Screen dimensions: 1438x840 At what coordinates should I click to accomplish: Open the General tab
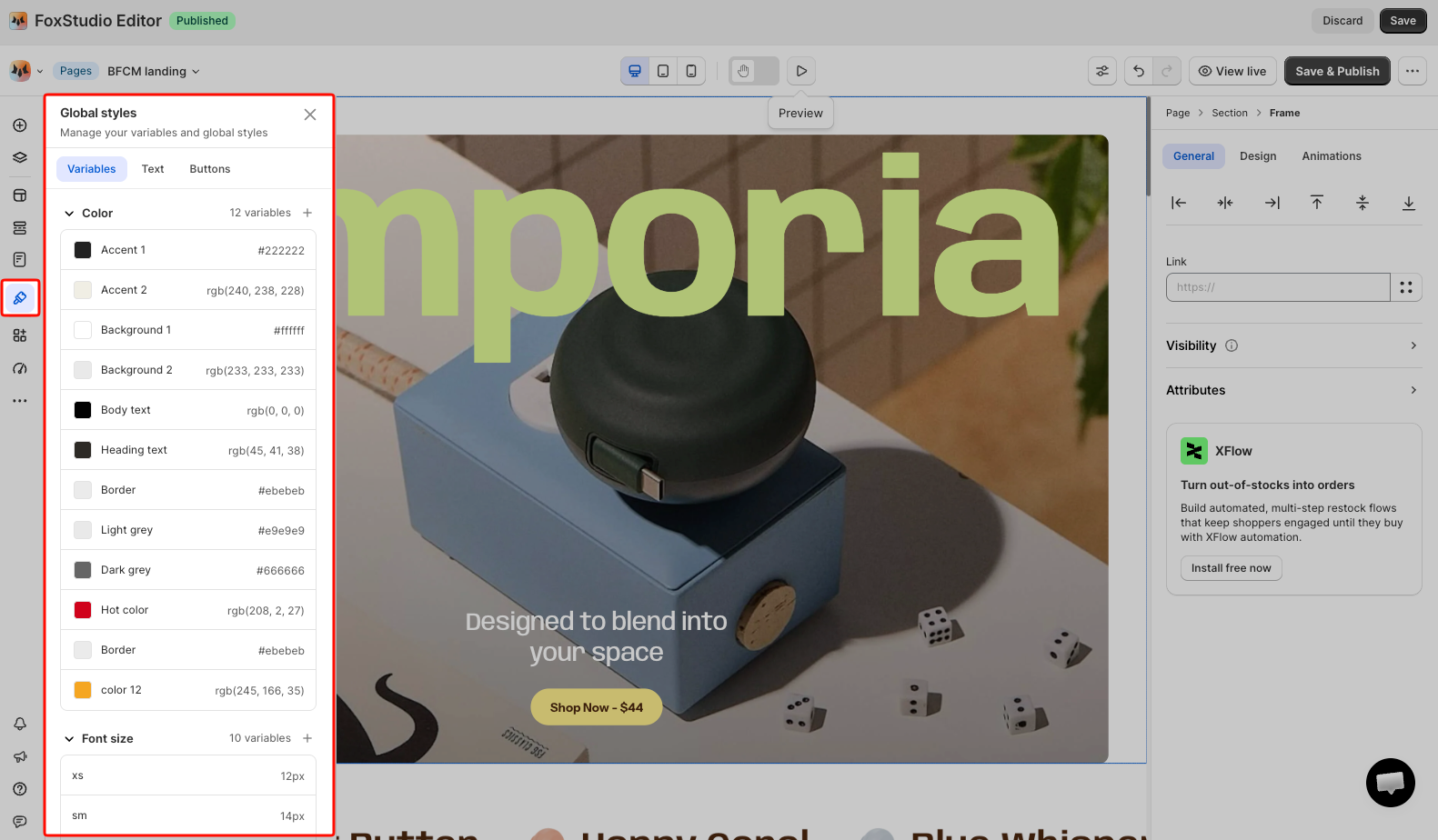coord(1193,156)
